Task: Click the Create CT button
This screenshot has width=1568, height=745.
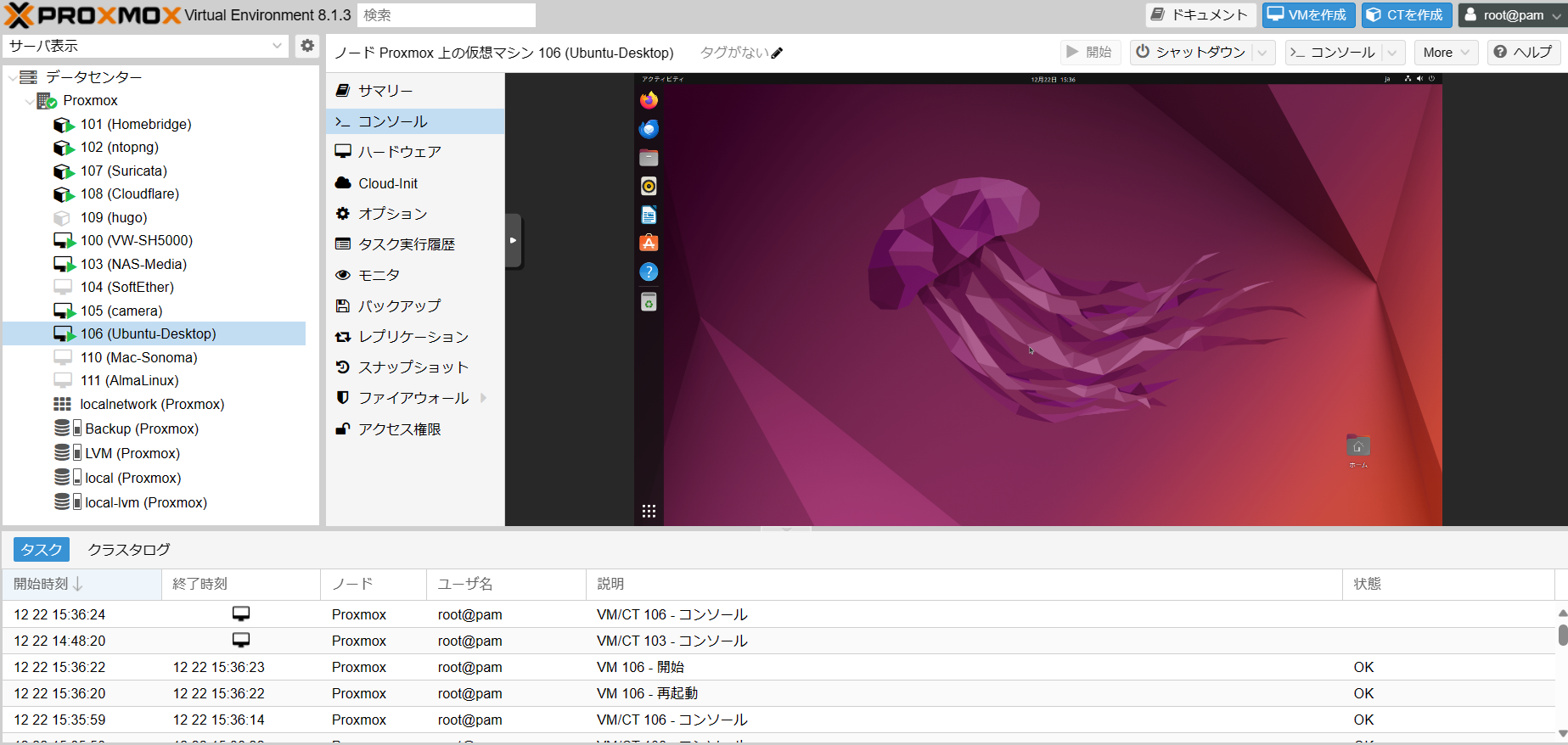Action: (x=1407, y=15)
